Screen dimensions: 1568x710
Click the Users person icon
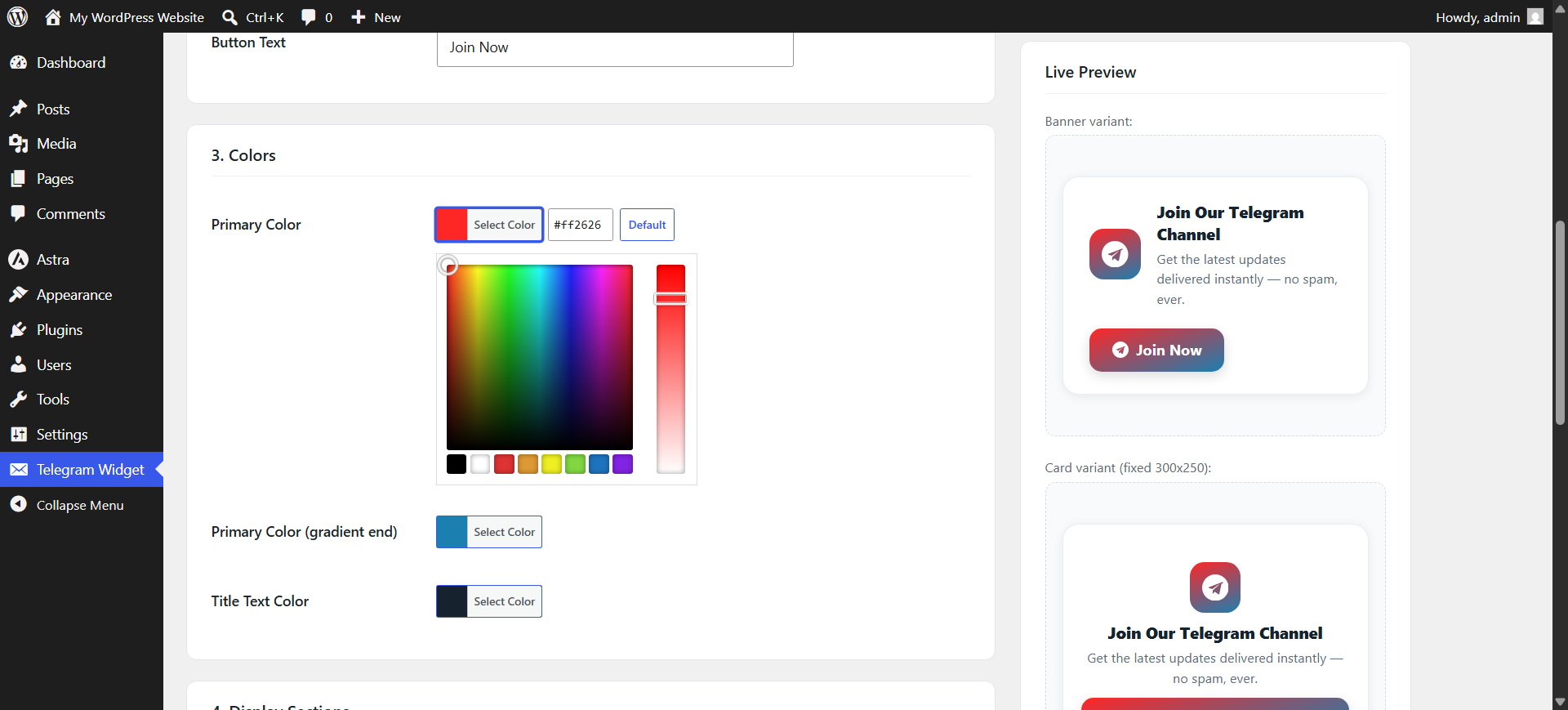[19, 365]
